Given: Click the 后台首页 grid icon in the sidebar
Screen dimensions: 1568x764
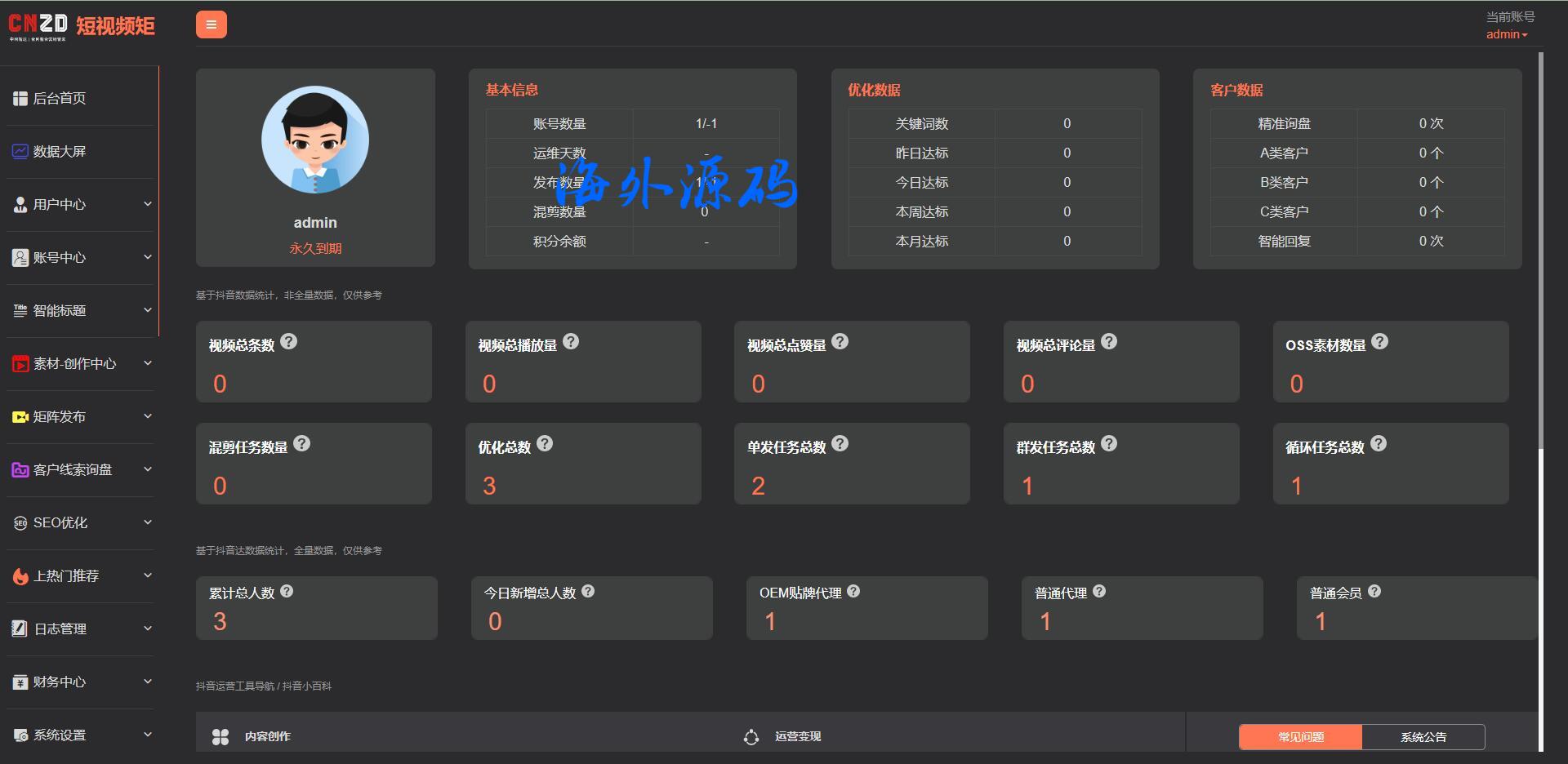Looking at the screenshot, I should (20, 99).
